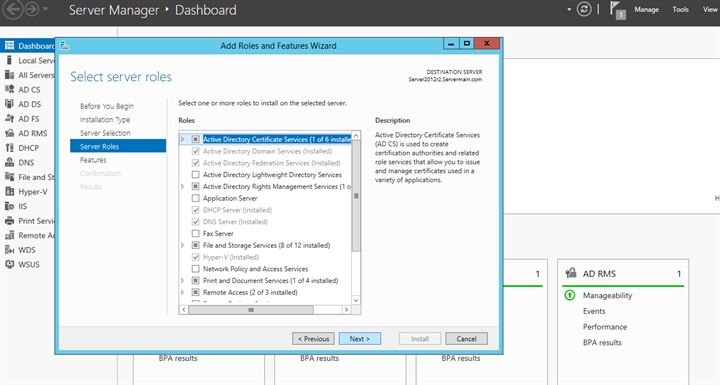Select the Remote Access sidebar icon

(9, 235)
